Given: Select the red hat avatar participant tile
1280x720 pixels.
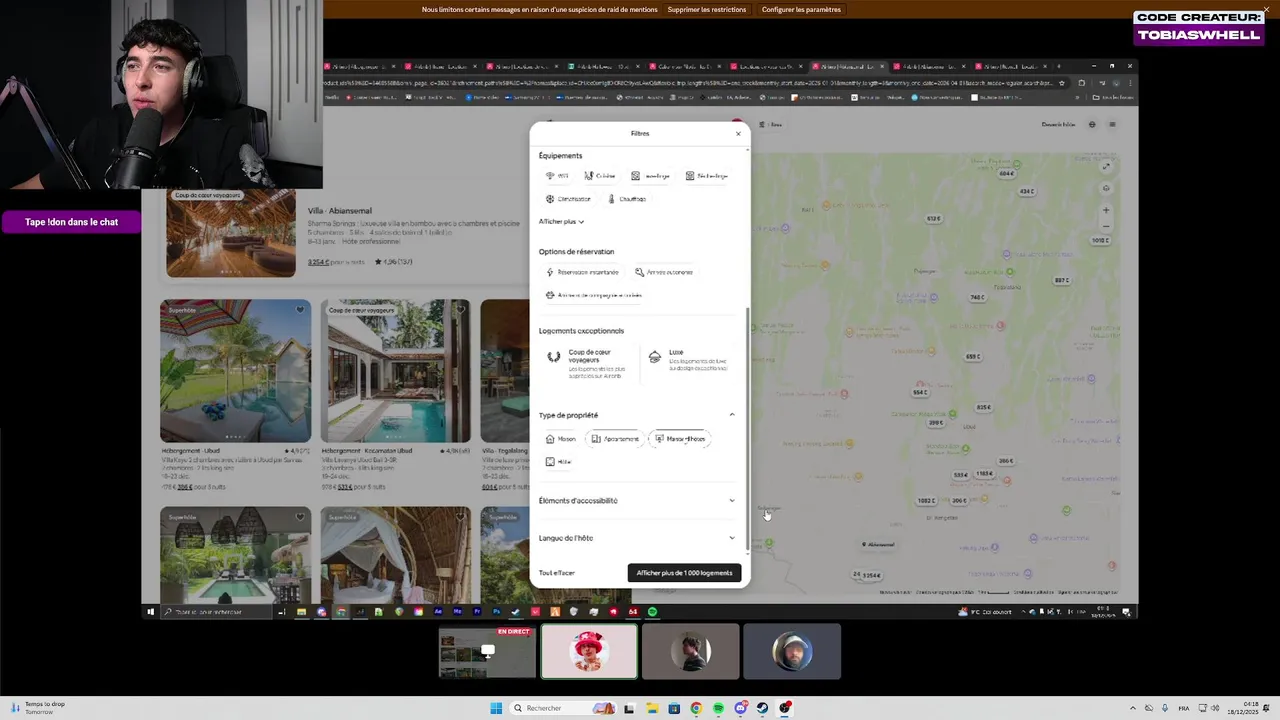Looking at the screenshot, I should (x=589, y=652).
